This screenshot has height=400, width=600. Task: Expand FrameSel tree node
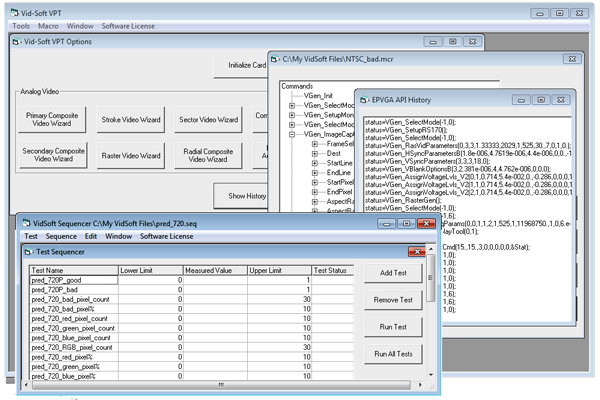pos(315,144)
